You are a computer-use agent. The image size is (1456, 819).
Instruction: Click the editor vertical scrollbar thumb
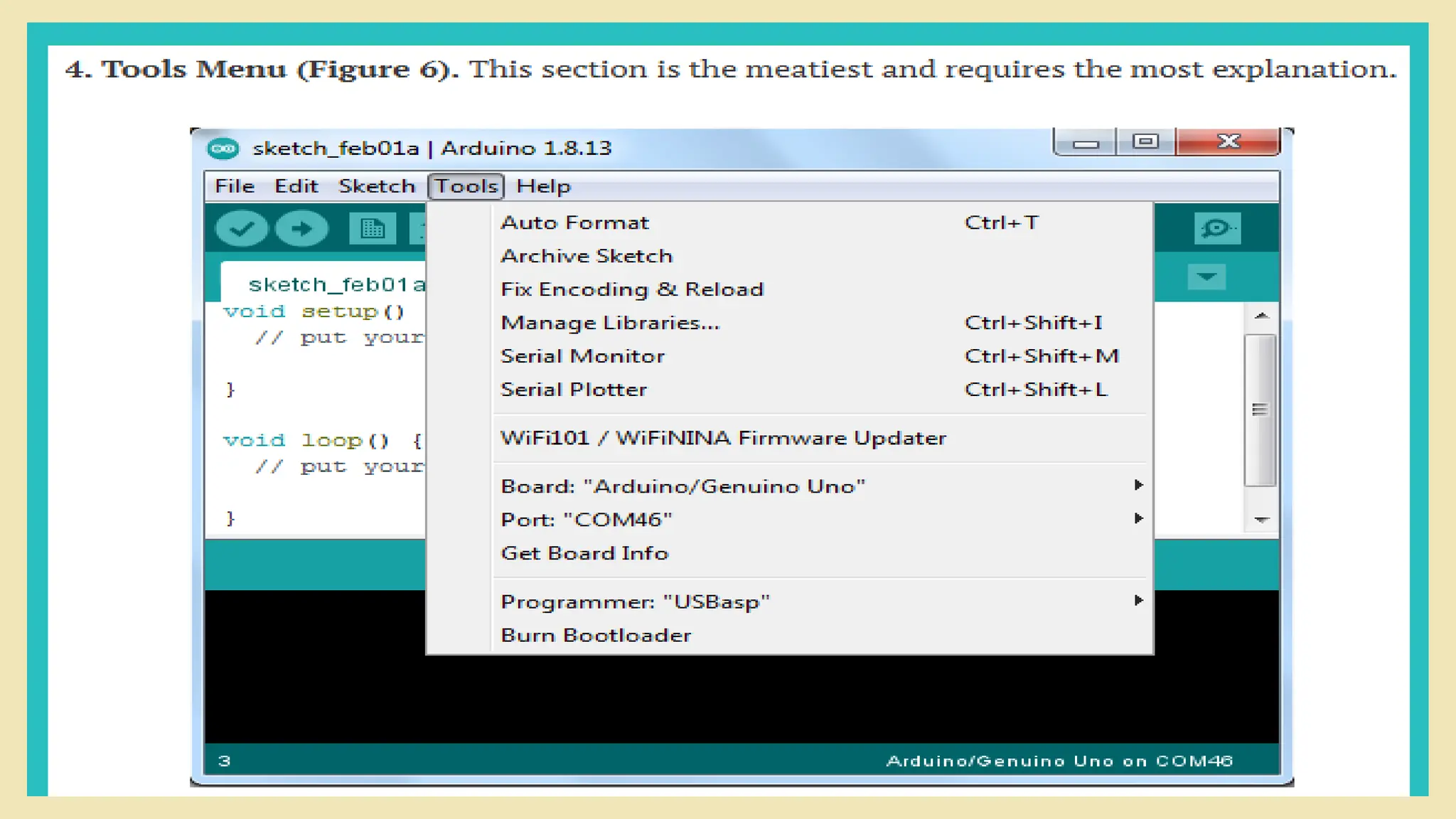point(1261,410)
